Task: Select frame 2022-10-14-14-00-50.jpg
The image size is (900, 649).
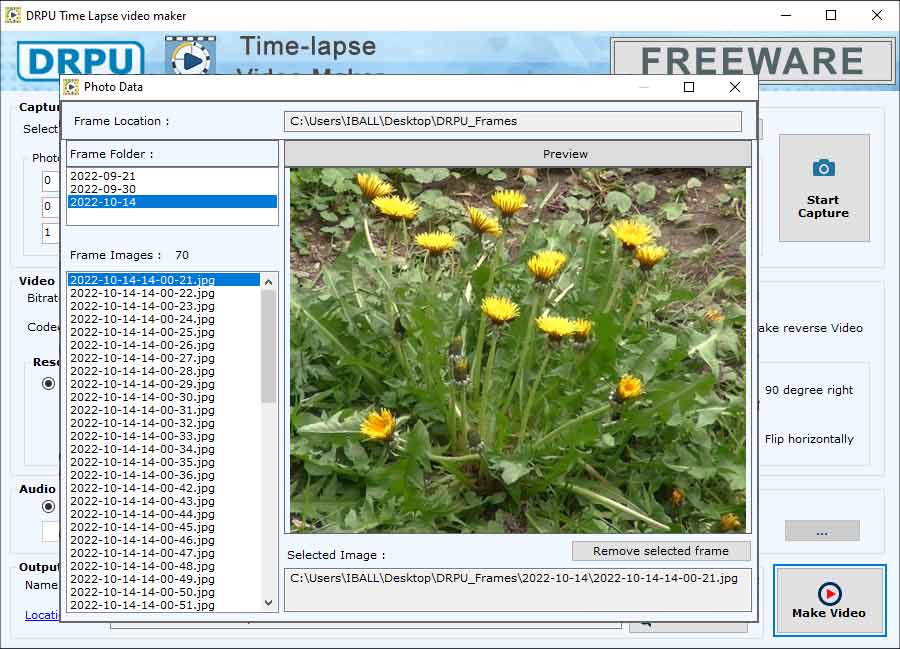Action: (164, 592)
